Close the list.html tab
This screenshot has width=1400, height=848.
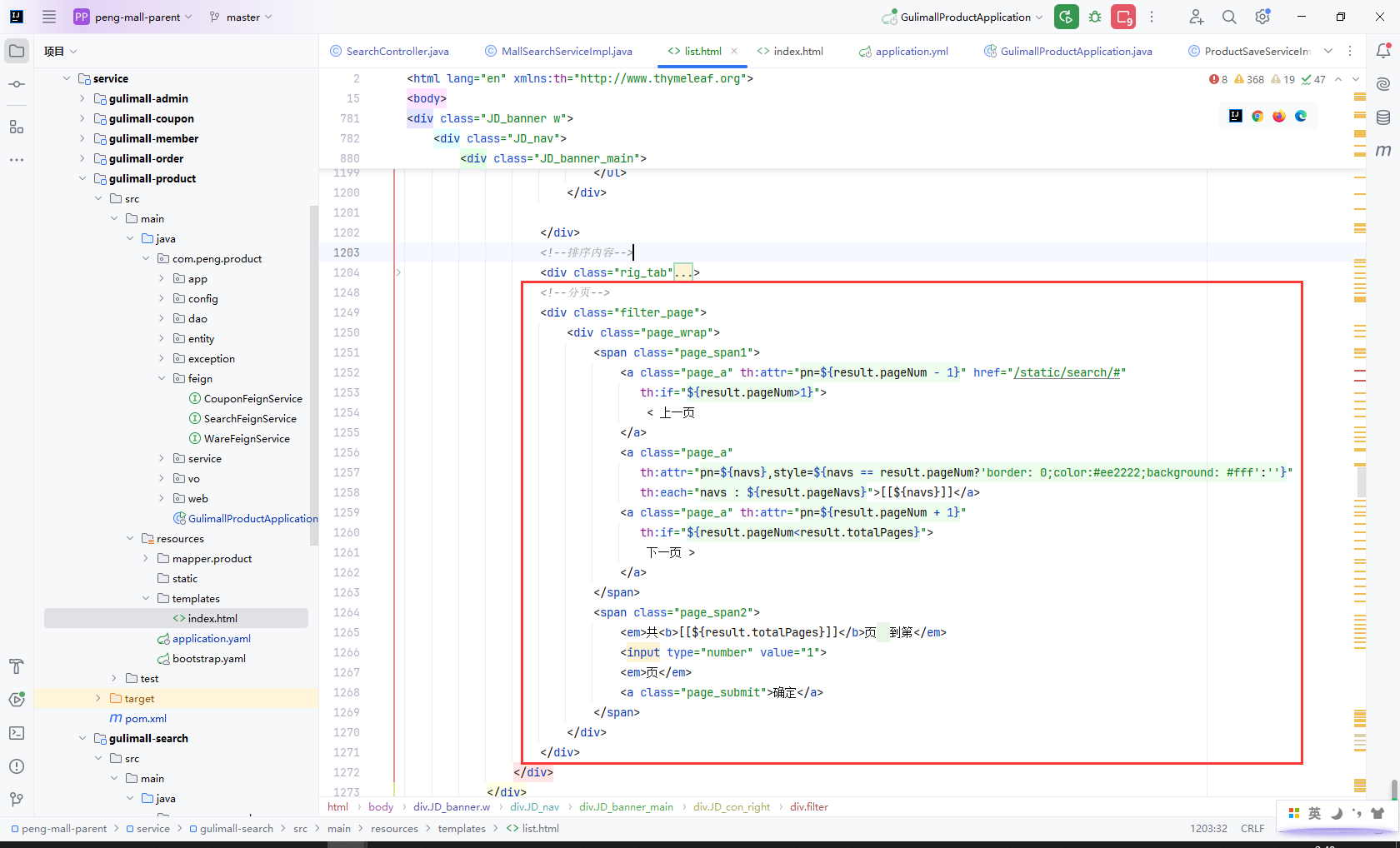coord(734,51)
